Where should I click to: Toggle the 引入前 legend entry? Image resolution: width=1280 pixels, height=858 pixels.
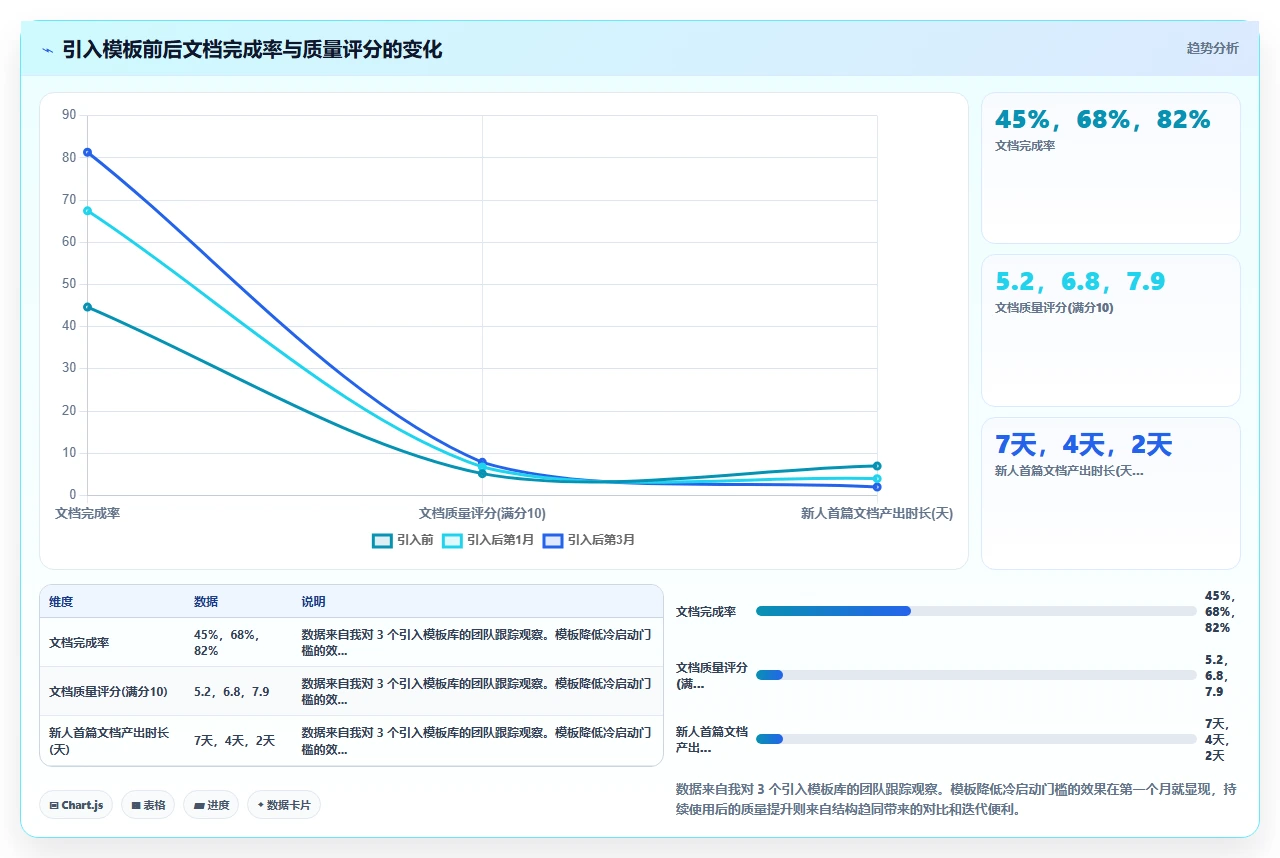402,540
